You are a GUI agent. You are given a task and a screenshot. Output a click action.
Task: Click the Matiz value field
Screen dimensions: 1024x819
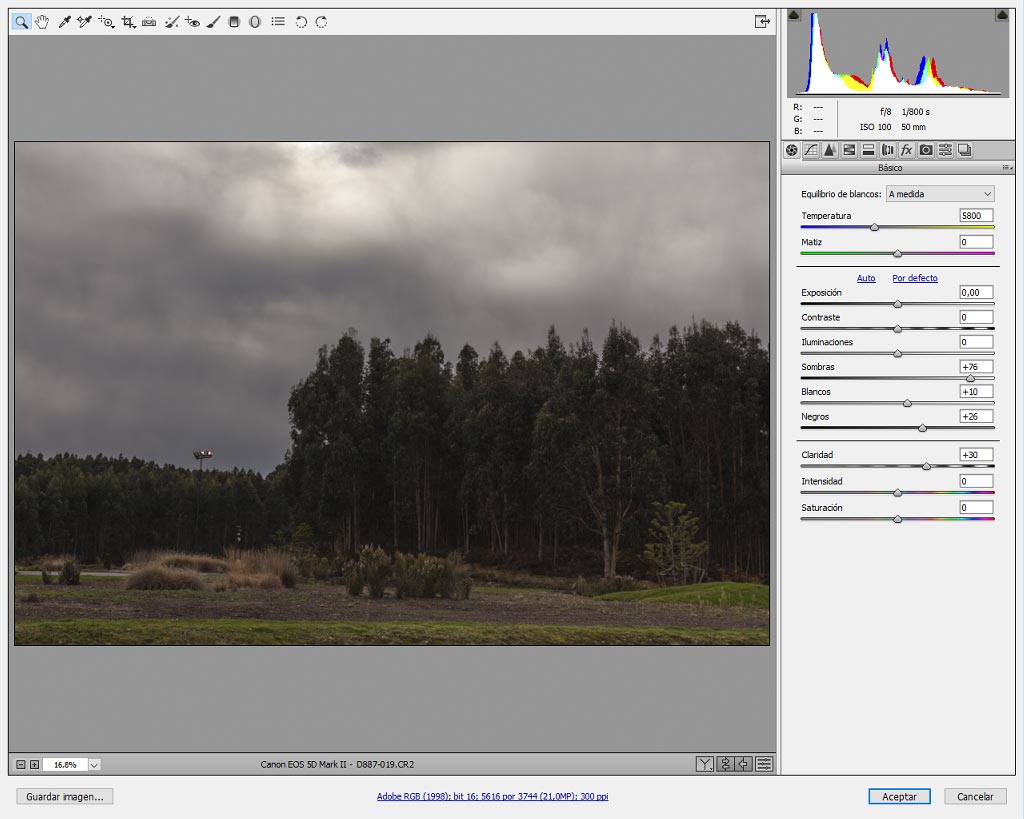(976, 242)
